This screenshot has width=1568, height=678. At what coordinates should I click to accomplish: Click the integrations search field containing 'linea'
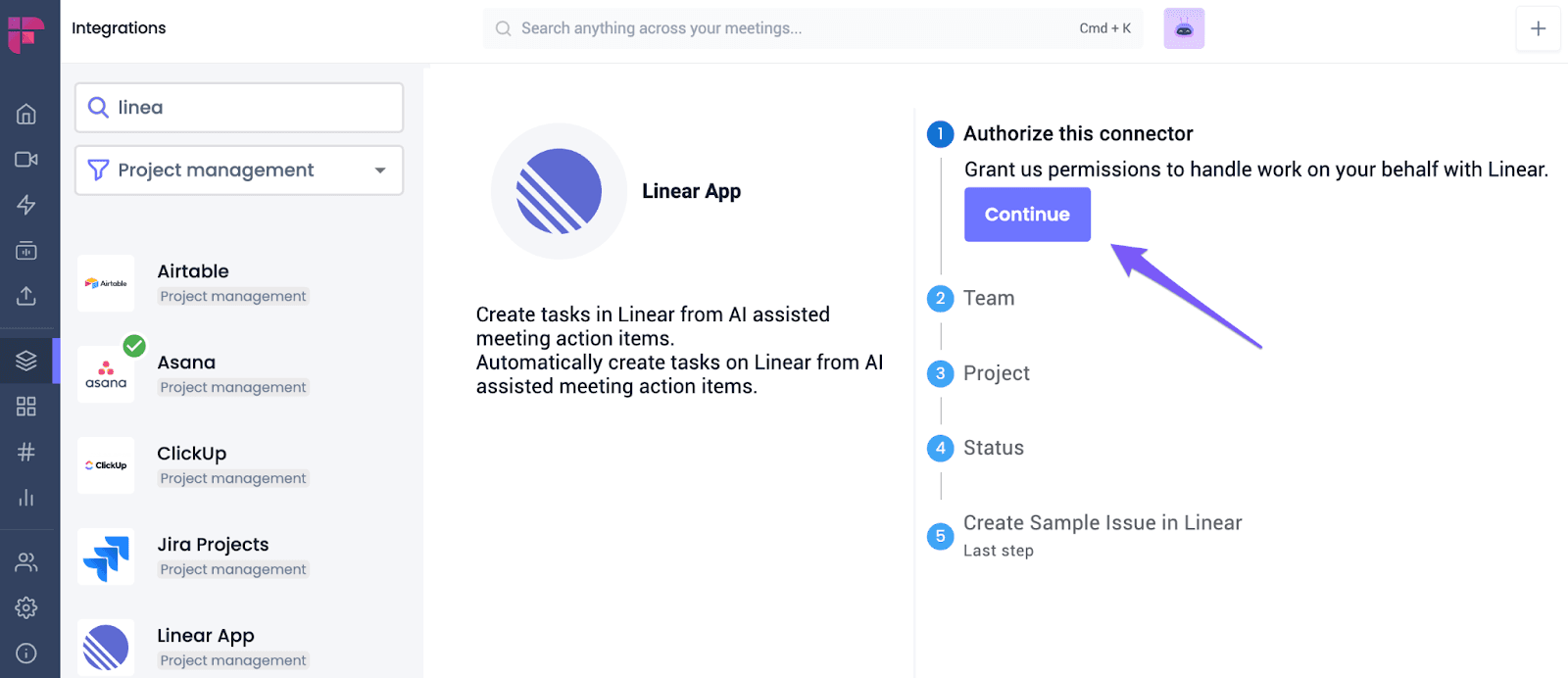pyautogui.click(x=239, y=108)
